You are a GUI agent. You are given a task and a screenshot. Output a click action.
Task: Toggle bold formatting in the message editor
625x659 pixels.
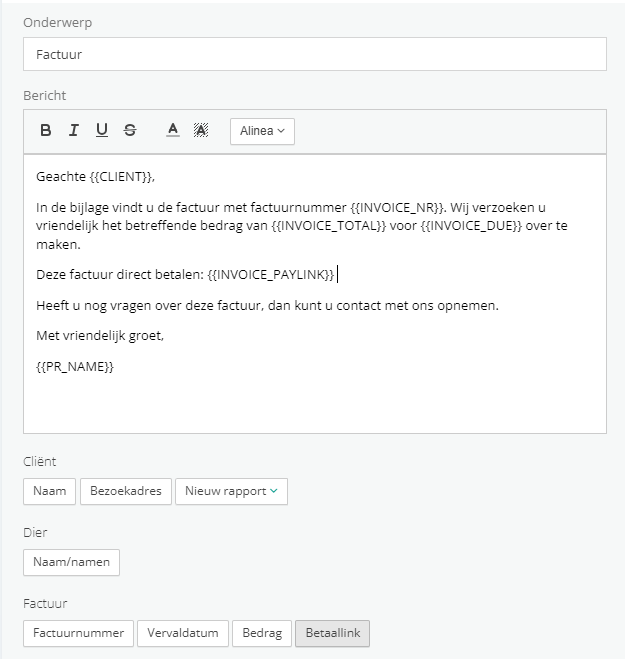point(46,130)
